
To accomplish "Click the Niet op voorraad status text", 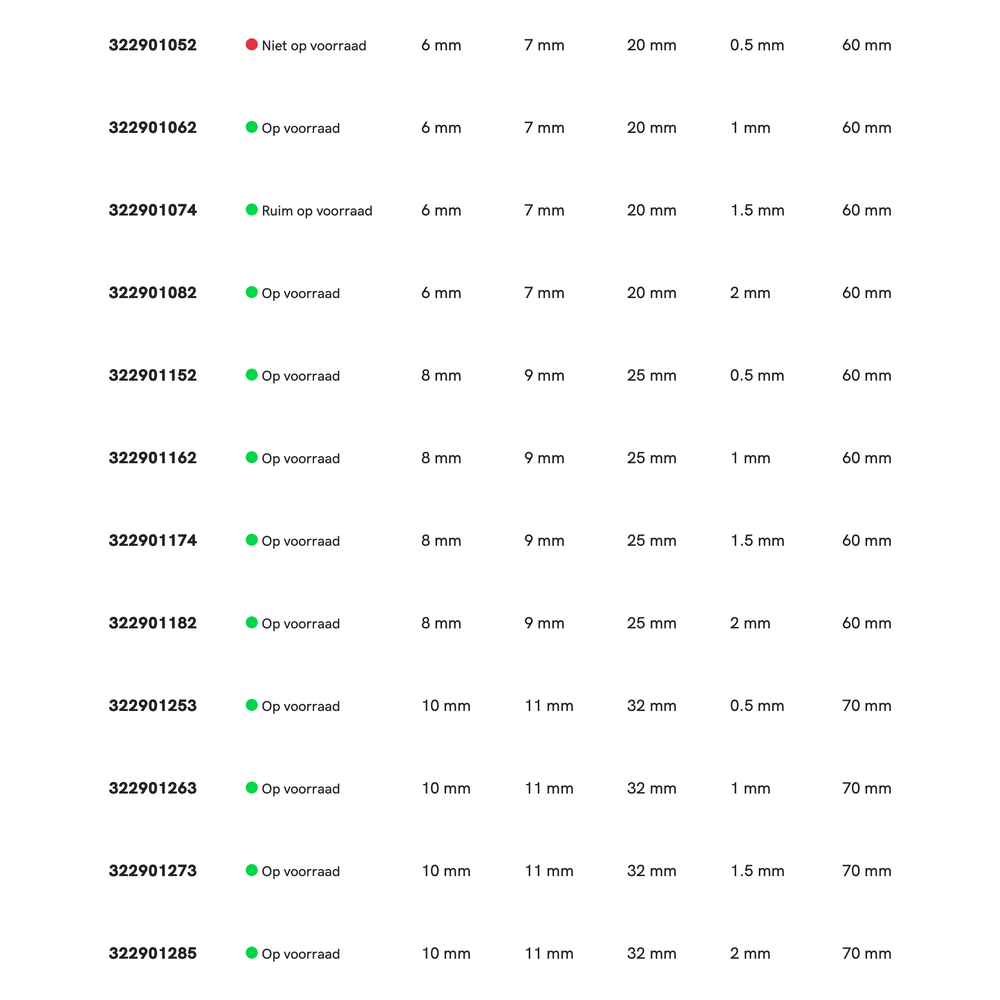I will point(314,46).
